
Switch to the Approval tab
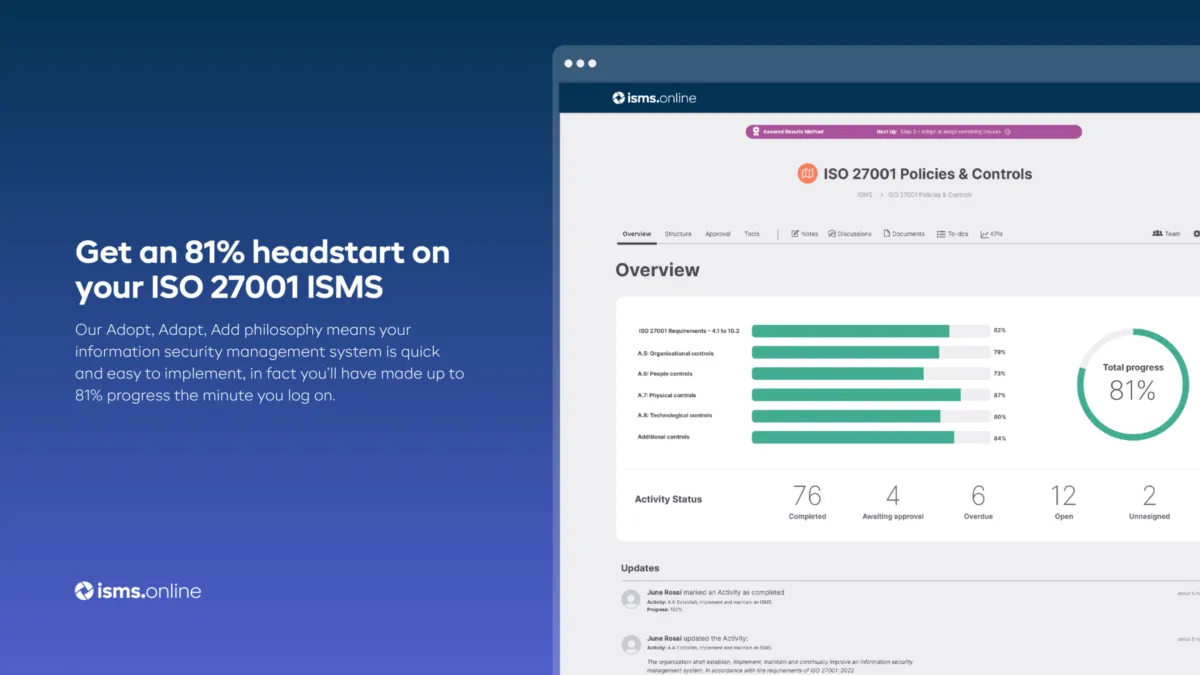pyautogui.click(x=718, y=234)
